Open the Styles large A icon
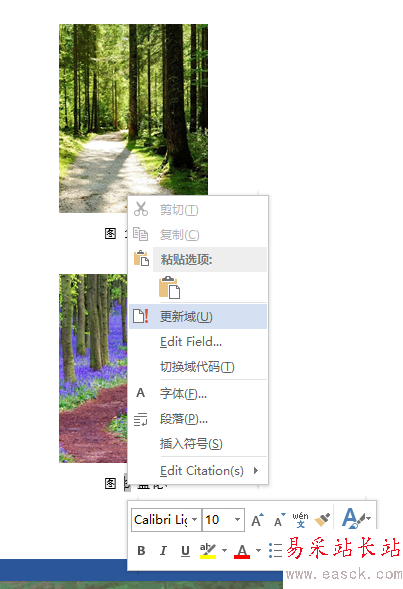The width and height of the screenshot is (403, 589). [355, 518]
